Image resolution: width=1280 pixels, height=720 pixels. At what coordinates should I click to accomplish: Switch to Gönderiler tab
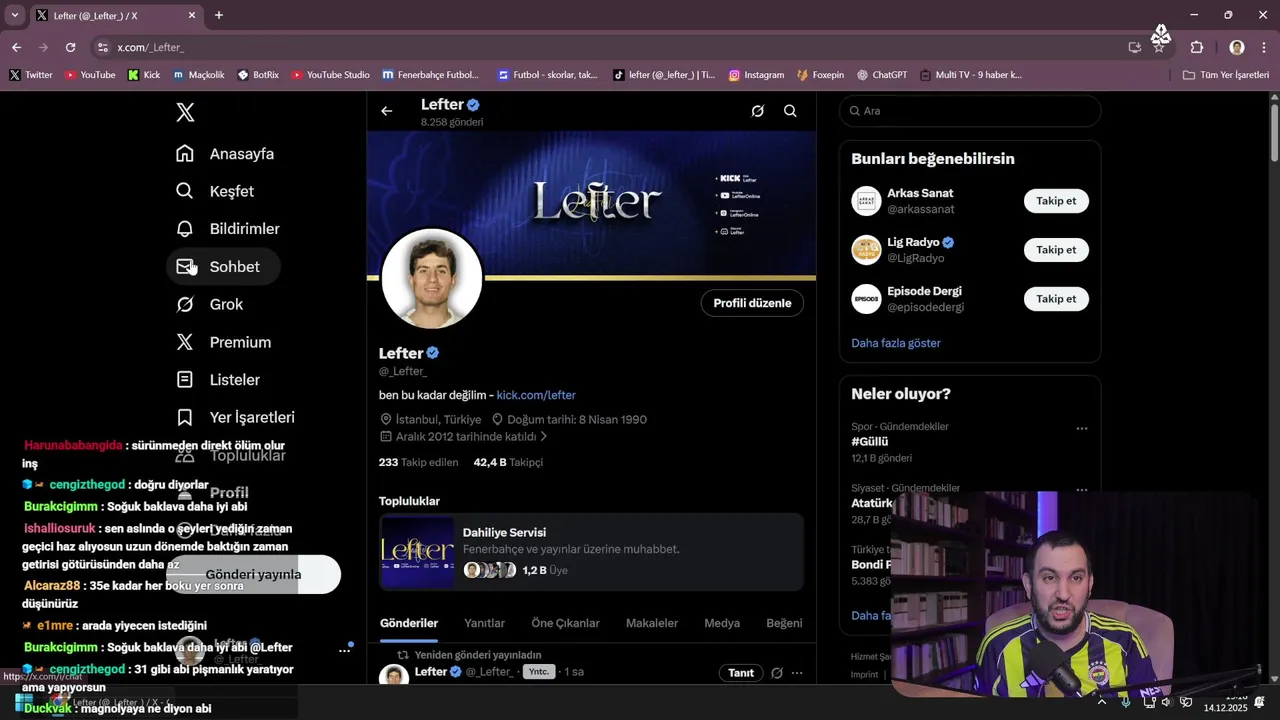click(409, 623)
